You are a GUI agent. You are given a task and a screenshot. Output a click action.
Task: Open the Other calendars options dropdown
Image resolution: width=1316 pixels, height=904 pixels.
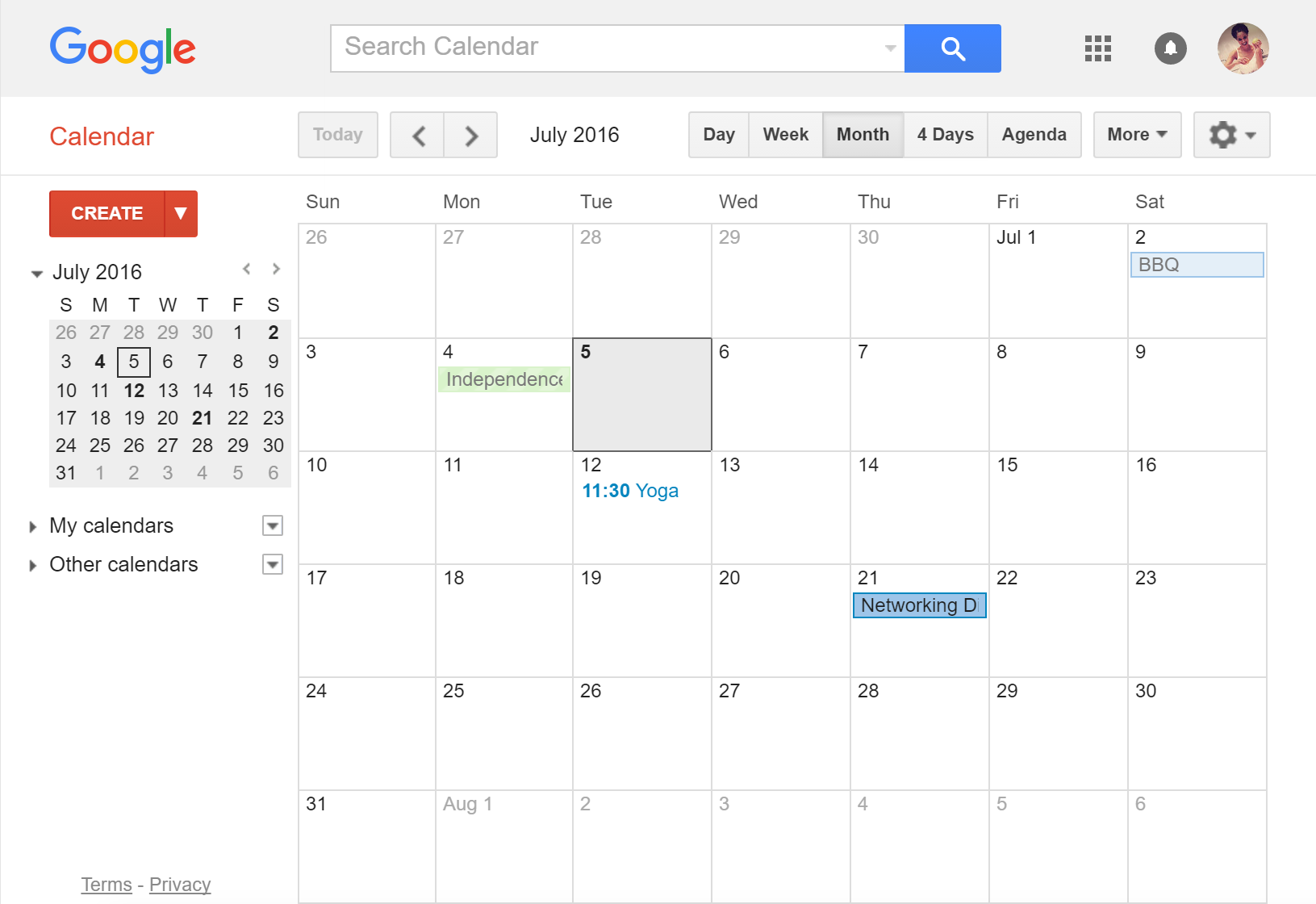click(273, 564)
